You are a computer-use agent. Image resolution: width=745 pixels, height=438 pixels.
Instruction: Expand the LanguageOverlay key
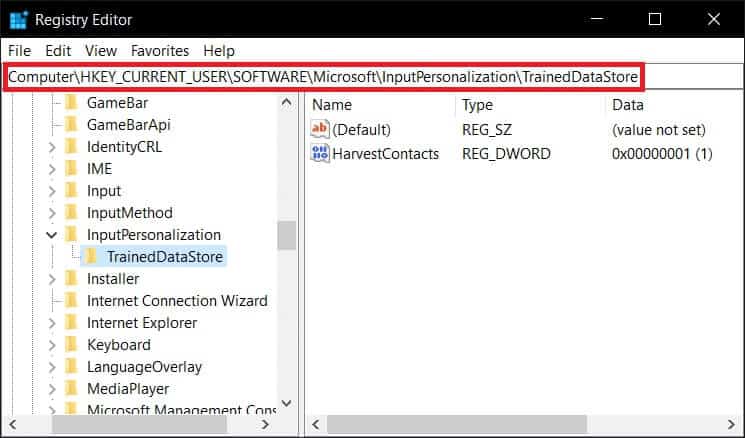tap(52, 367)
